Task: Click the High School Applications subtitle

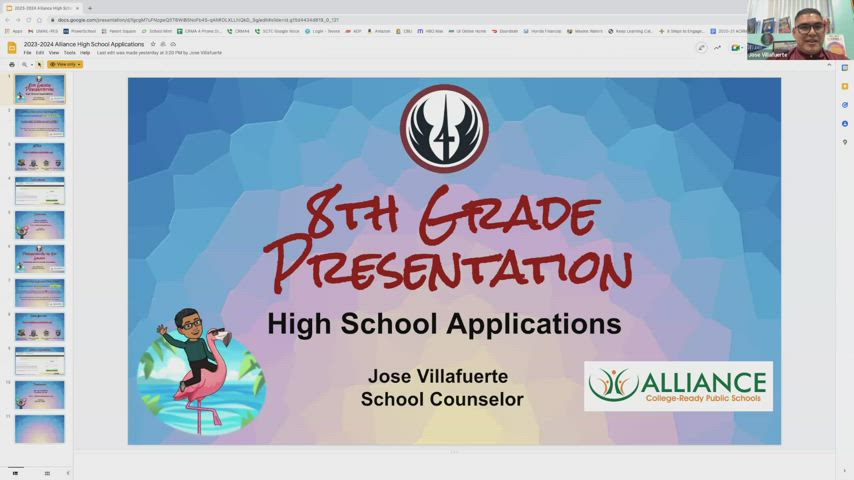Action: pyautogui.click(x=444, y=324)
